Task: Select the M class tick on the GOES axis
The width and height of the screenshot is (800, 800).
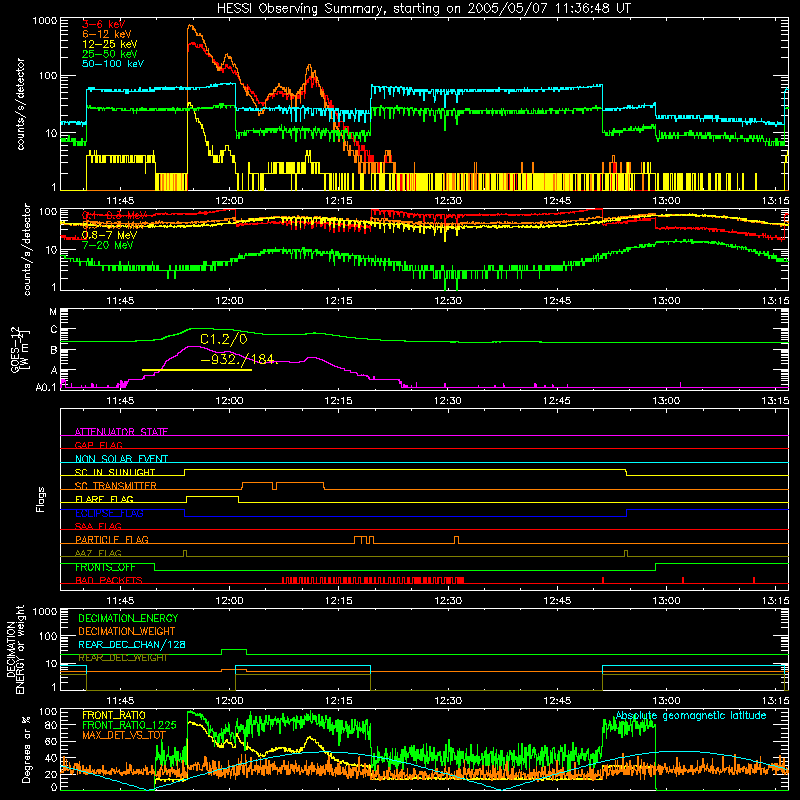Action: click(53, 311)
